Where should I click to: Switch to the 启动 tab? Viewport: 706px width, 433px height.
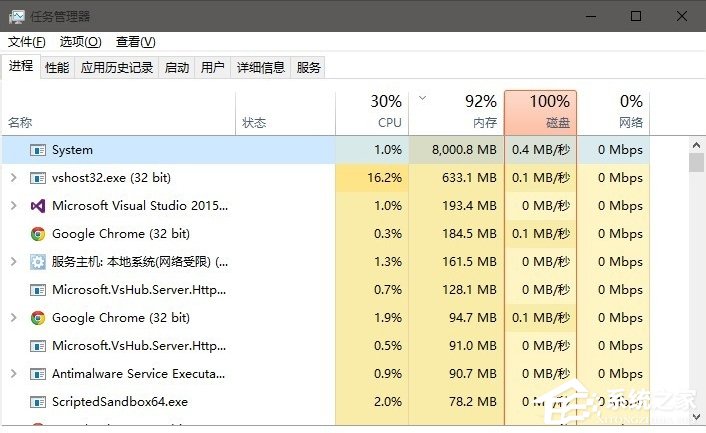pyautogui.click(x=176, y=68)
